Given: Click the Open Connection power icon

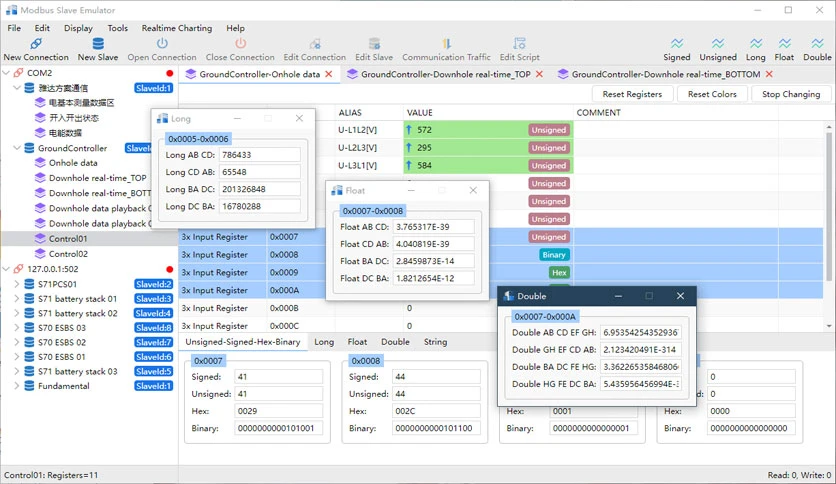Looking at the screenshot, I should tap(162, 43).
